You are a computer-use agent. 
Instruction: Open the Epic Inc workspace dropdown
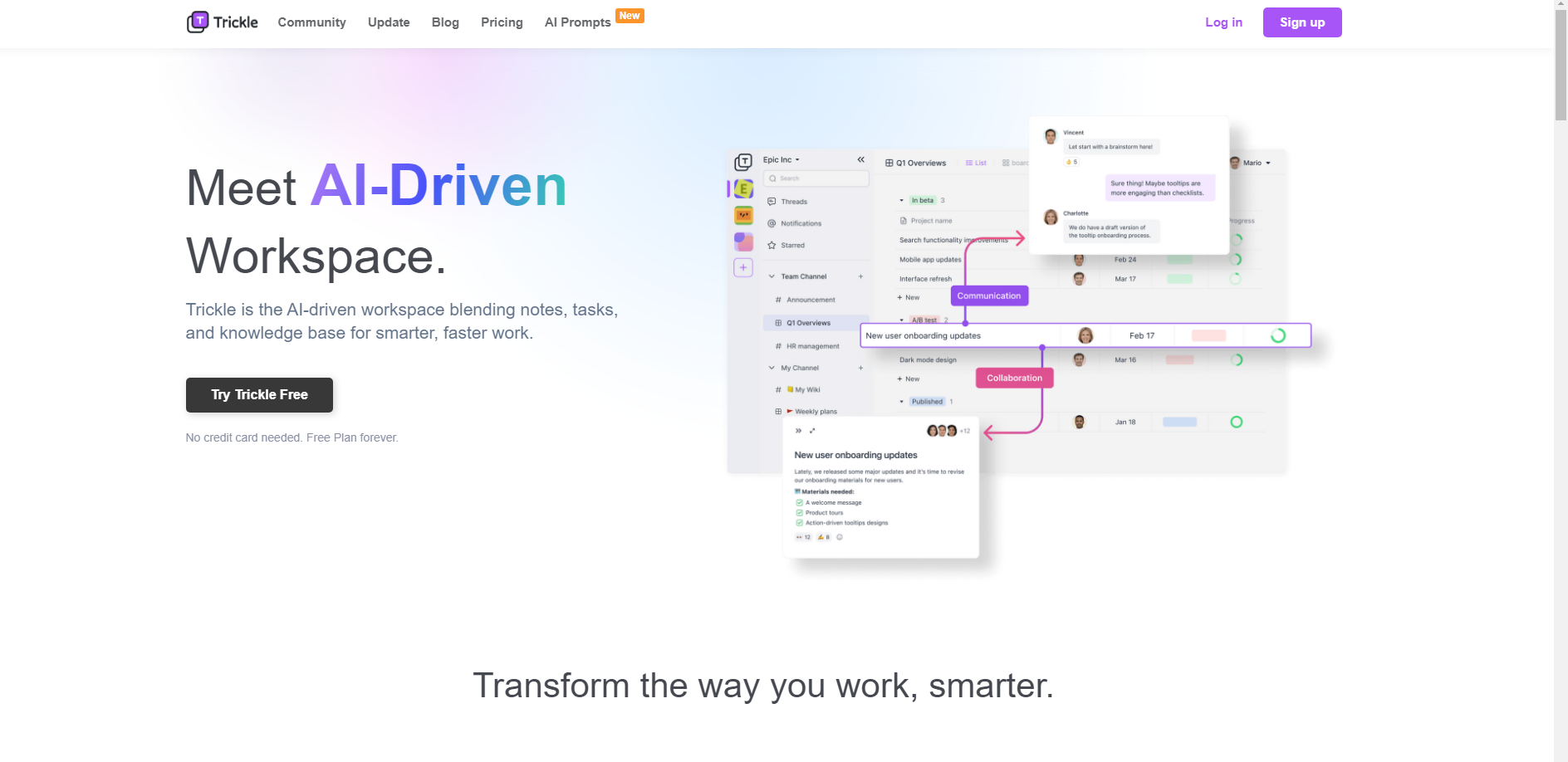(782, 159)
